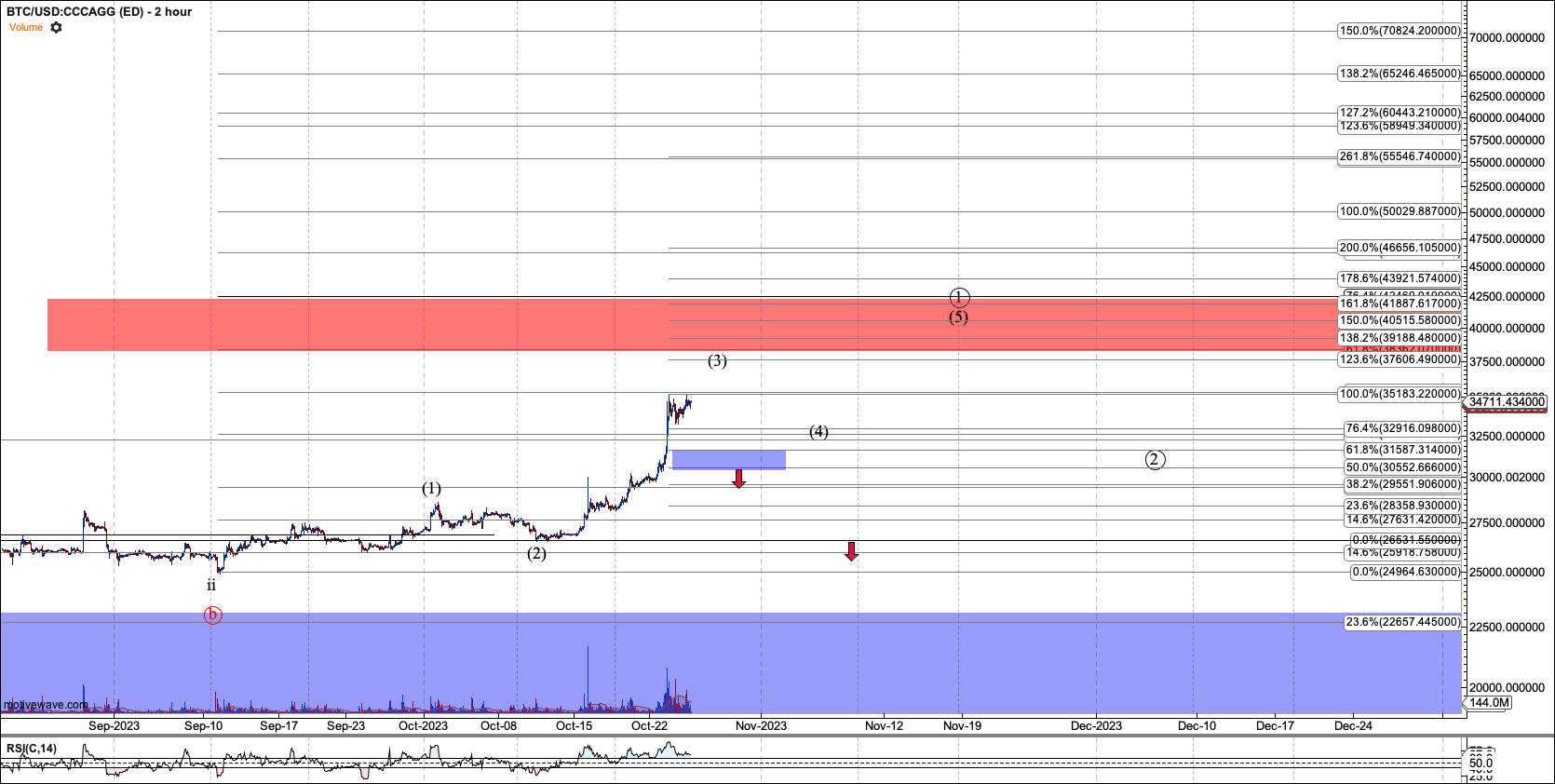Viewport: 1555px width, 784px height.
Task: Select the (5) Elliott wave label
Action: click(x=958, y=318)
